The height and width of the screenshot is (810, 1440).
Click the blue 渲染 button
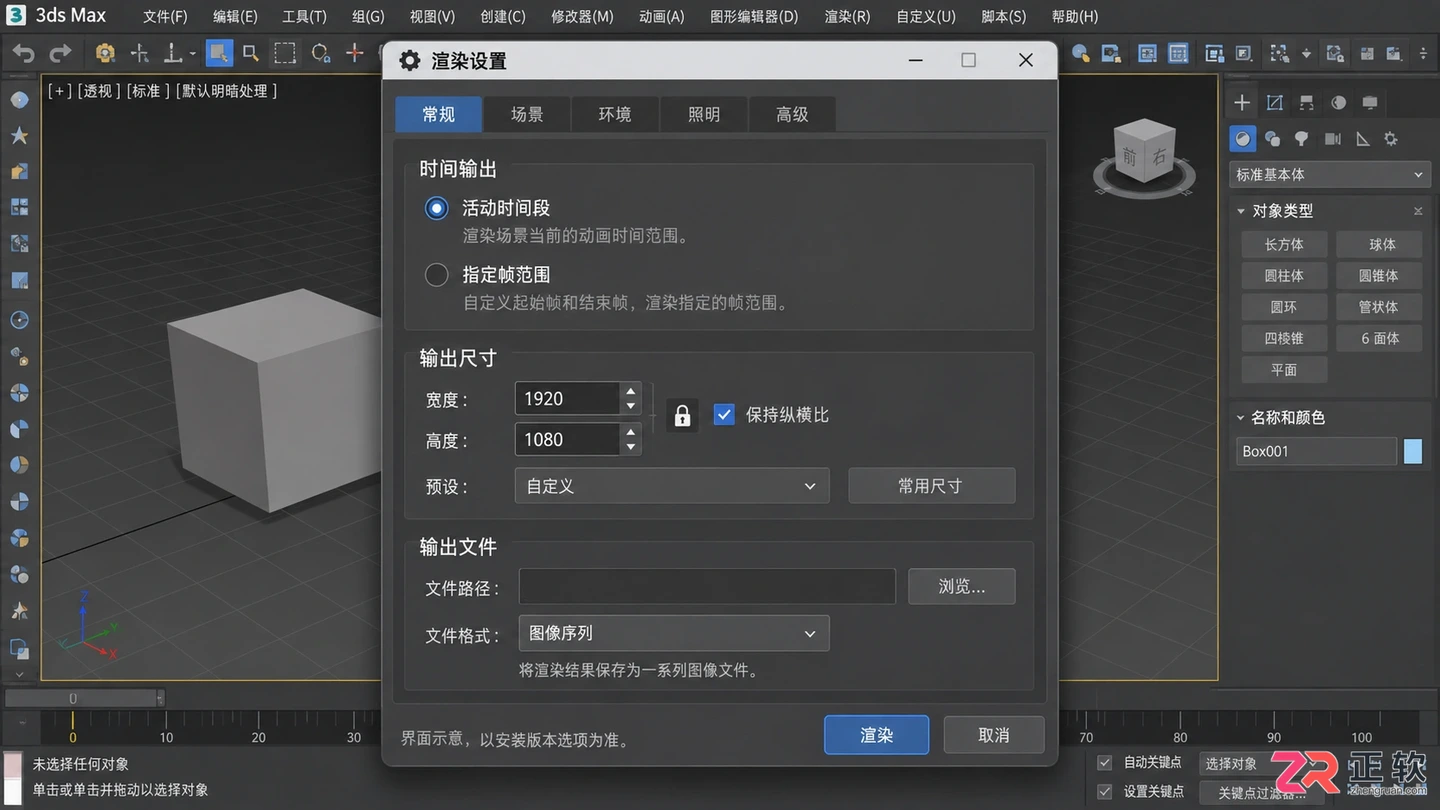pyautogui.click(x=877, y=735)
